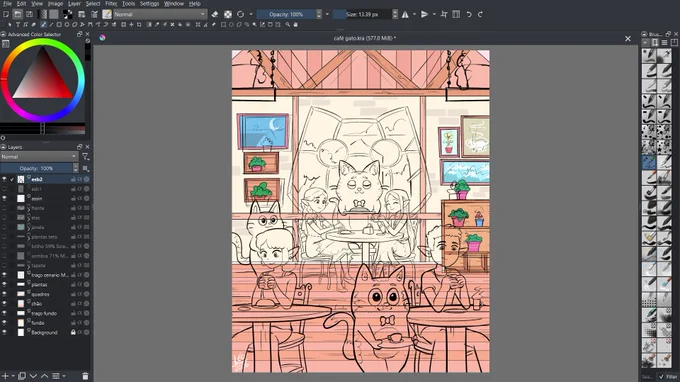Move layer up in the stack
Screen dimensions: 680x382
click(x=44, y=376)
